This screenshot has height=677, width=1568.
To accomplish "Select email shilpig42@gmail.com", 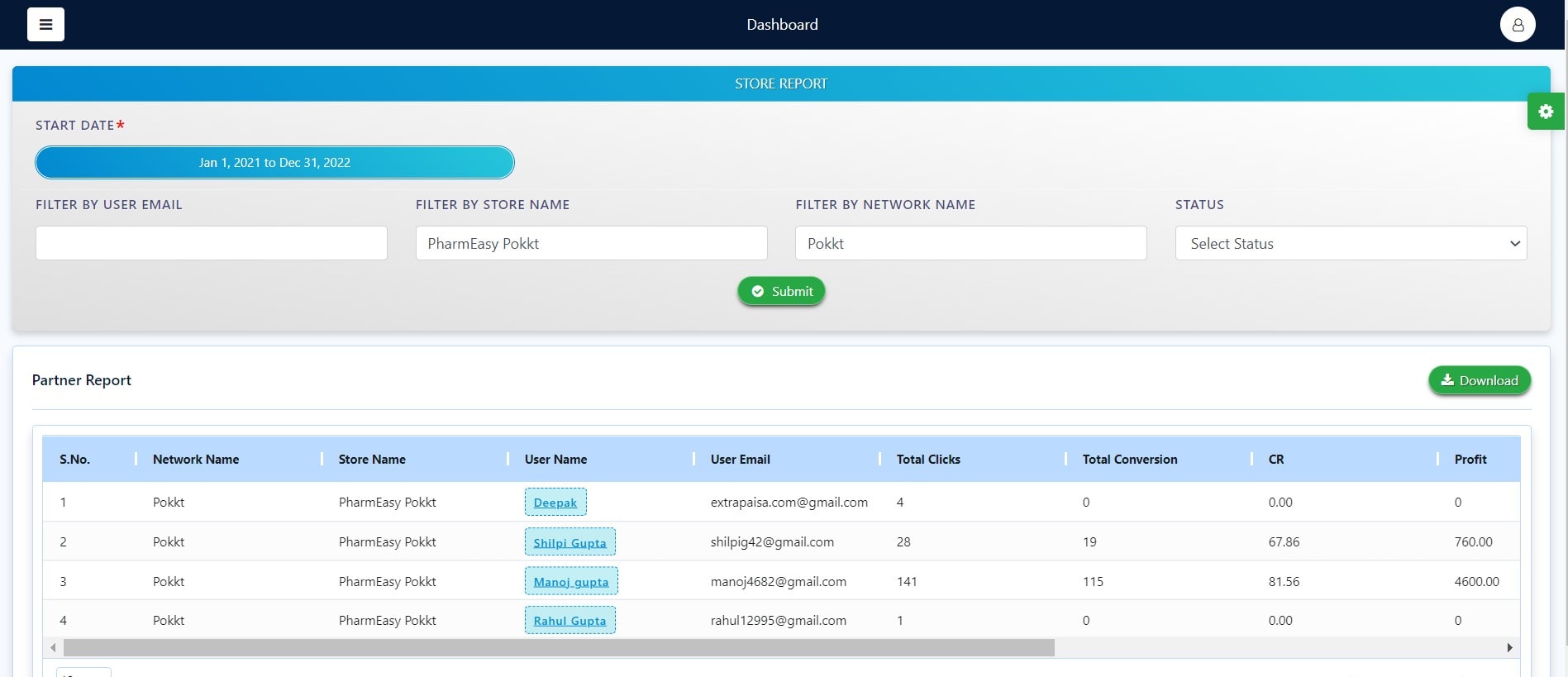I will click(772, 542).
